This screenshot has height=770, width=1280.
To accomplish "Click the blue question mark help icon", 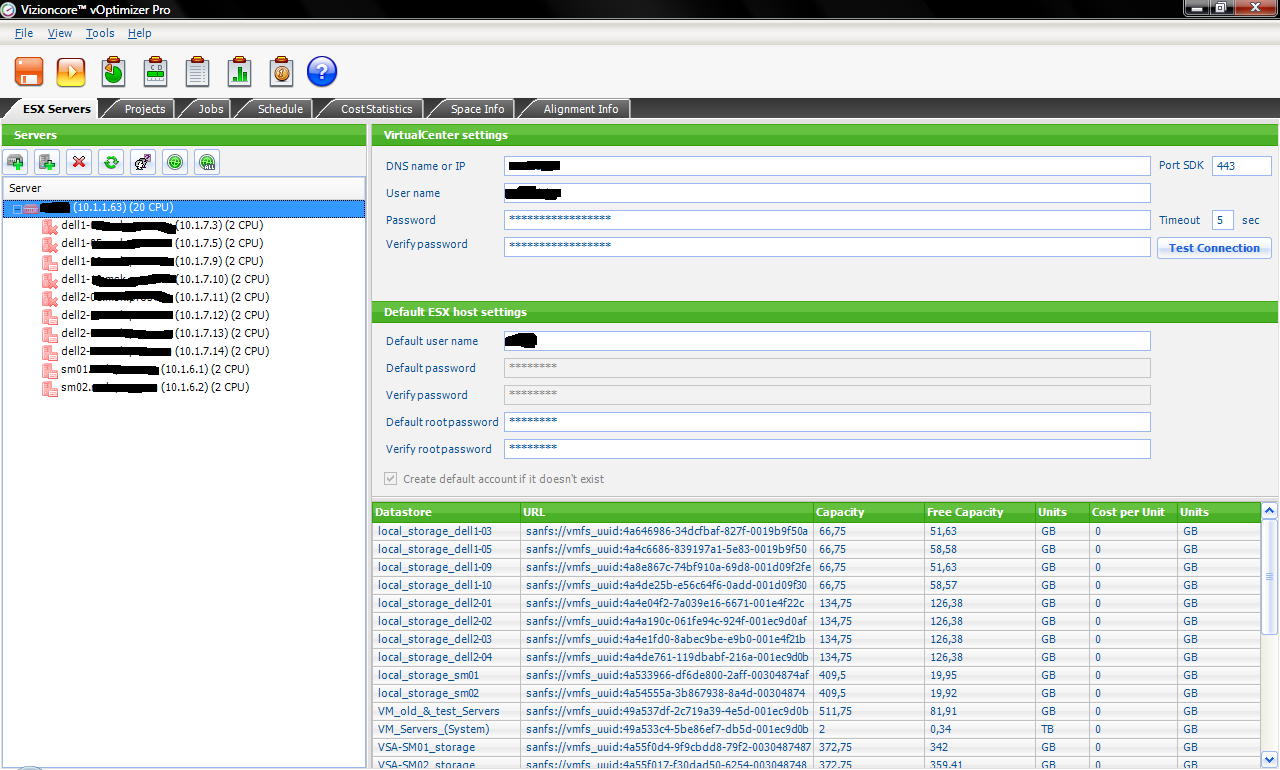I will click(x=321, y=72).
